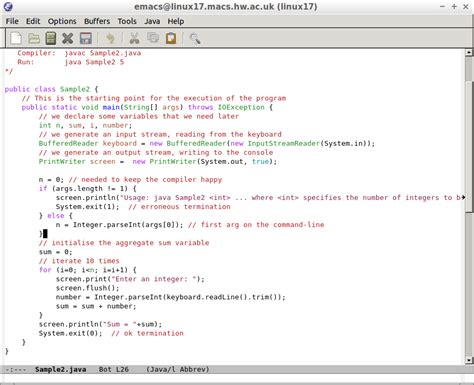This screenshot has height=385, width=474.
Task: Click the New file toolbar icon
Action: tap(16, 38)
